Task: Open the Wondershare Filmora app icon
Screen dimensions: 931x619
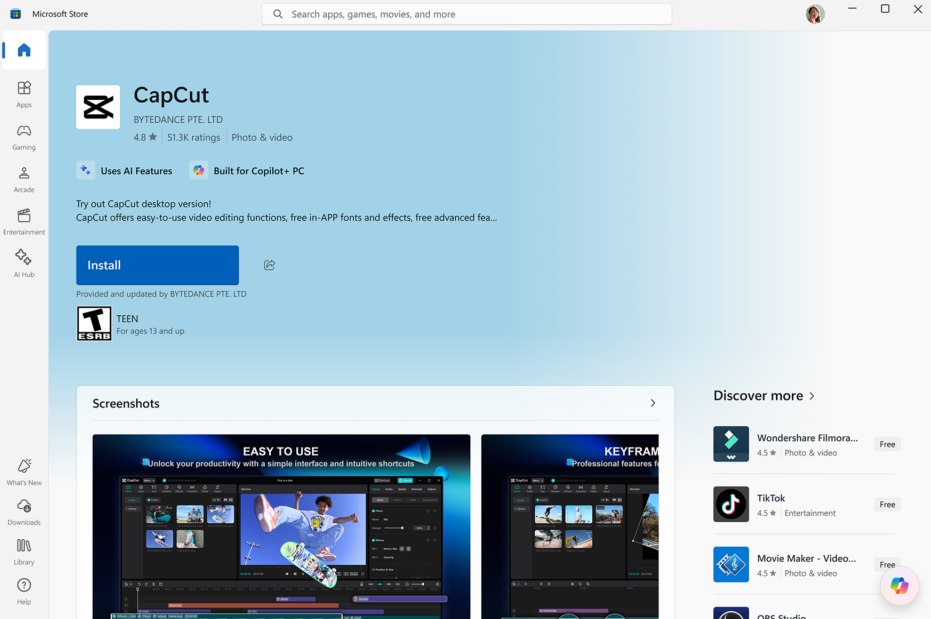Action: (x=731, y=444)
